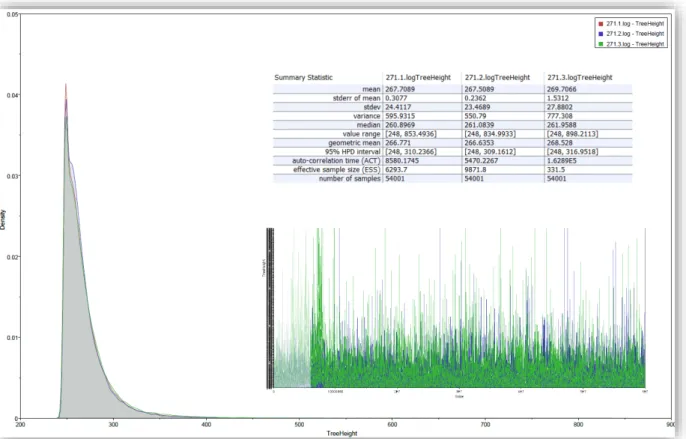Click the '271.2.logTreeHeight' column header
This screenshot has width=686, height=439.
coord(497,77)
